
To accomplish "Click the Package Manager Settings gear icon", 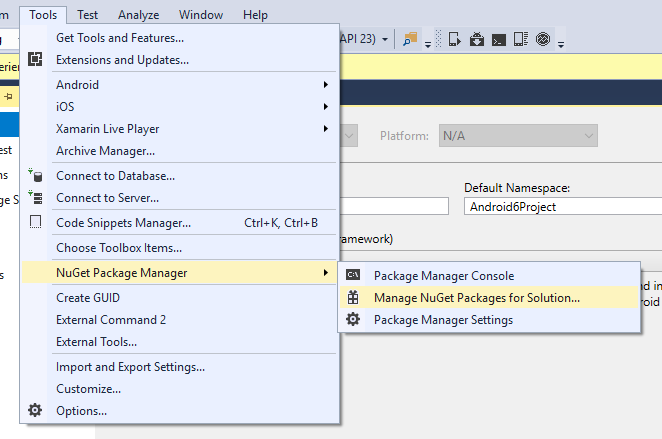I will tap(353, 319).
